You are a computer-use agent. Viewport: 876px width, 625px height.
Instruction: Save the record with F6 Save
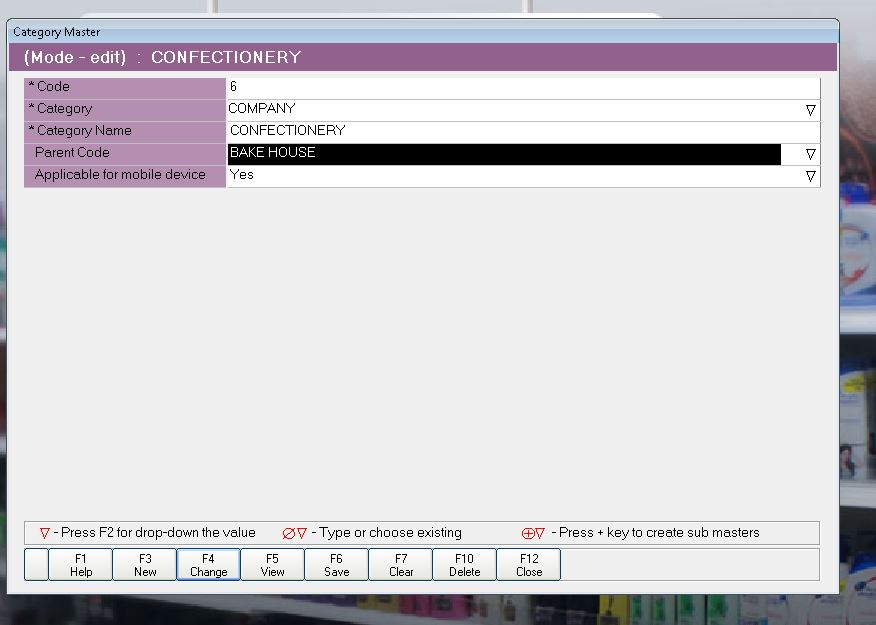(x=336, y=565)
